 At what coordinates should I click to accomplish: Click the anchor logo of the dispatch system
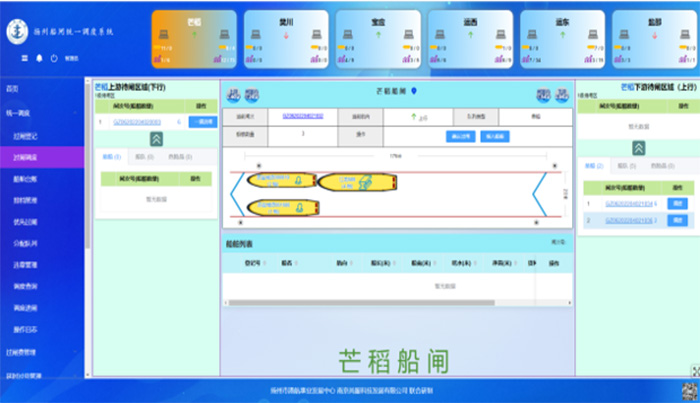17,31
